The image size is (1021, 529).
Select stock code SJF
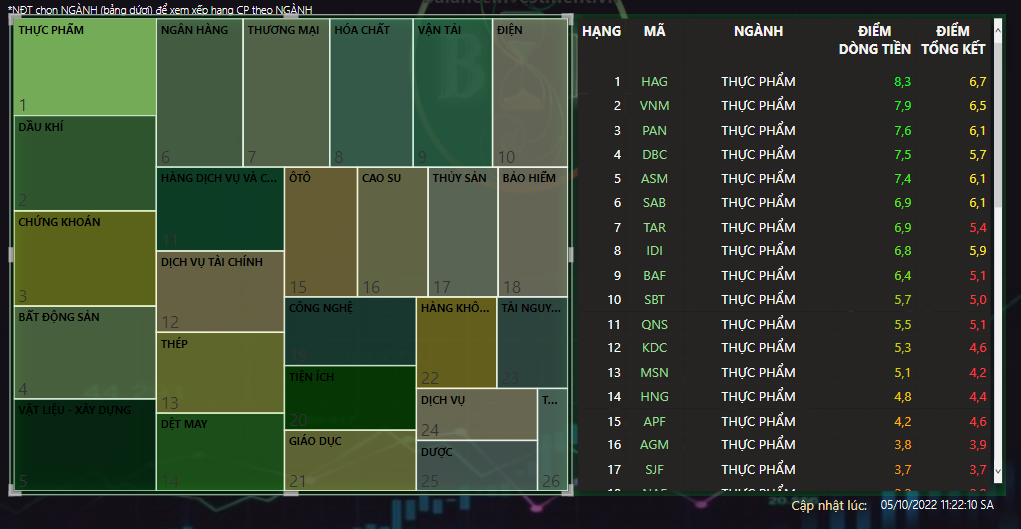pyautogui.click(x=654, y=470)
